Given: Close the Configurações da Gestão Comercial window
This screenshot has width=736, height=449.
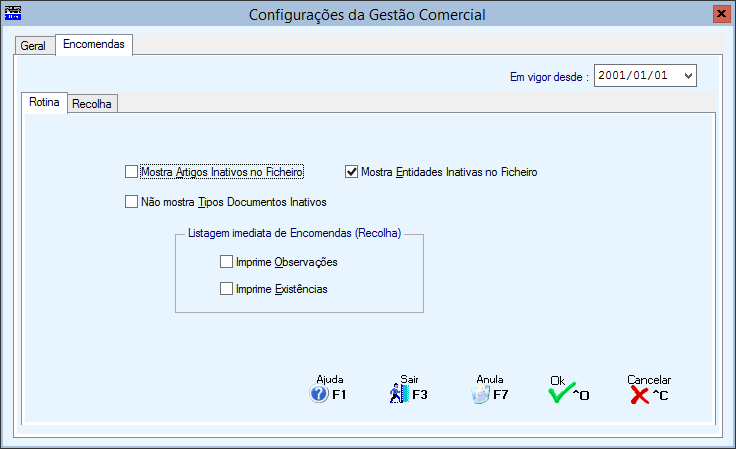Looking at the screenshot, I should point(721,14).
